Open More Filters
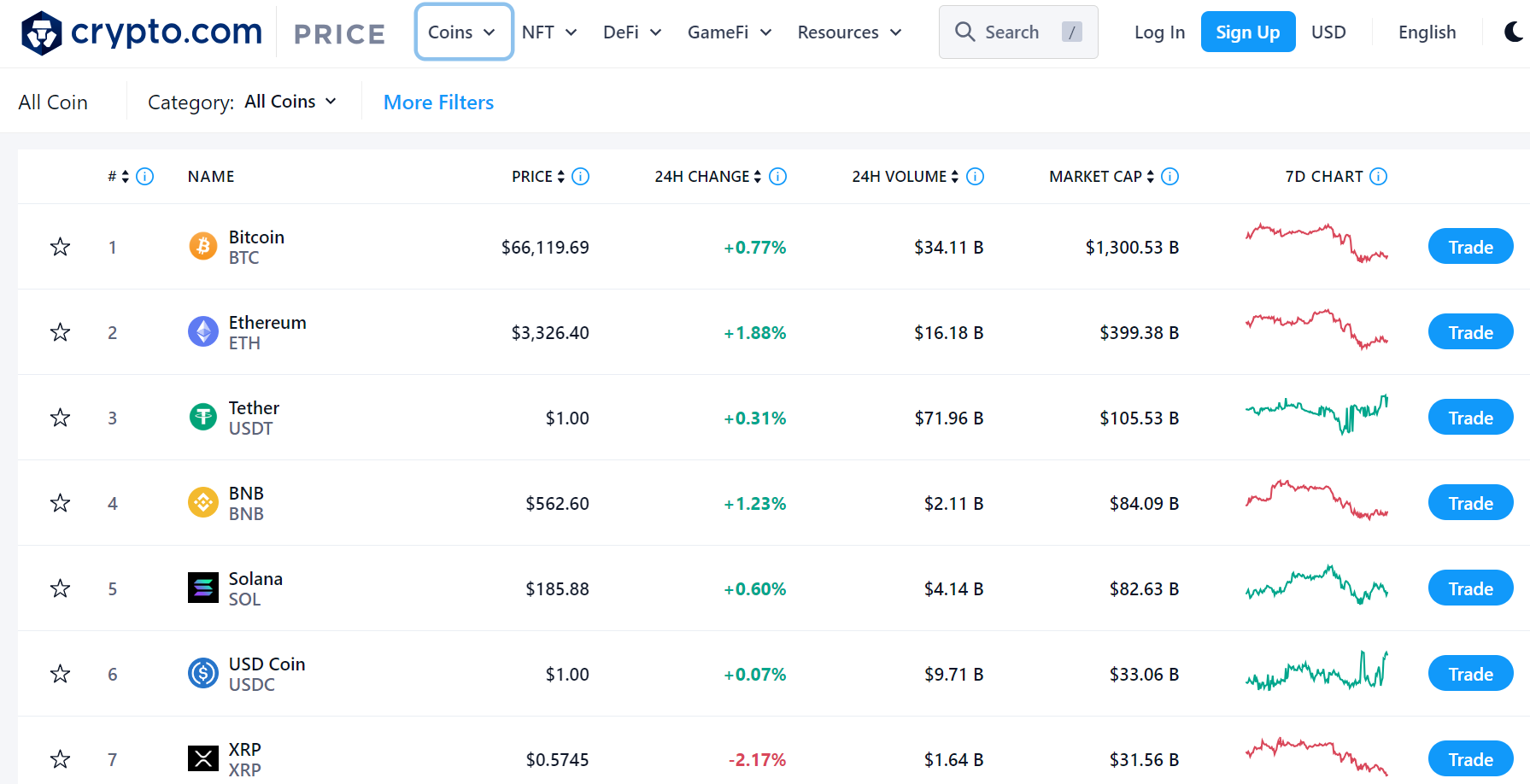Viewport: 1530px width, 784px height. pyautogui.click(x=439, y=102)
